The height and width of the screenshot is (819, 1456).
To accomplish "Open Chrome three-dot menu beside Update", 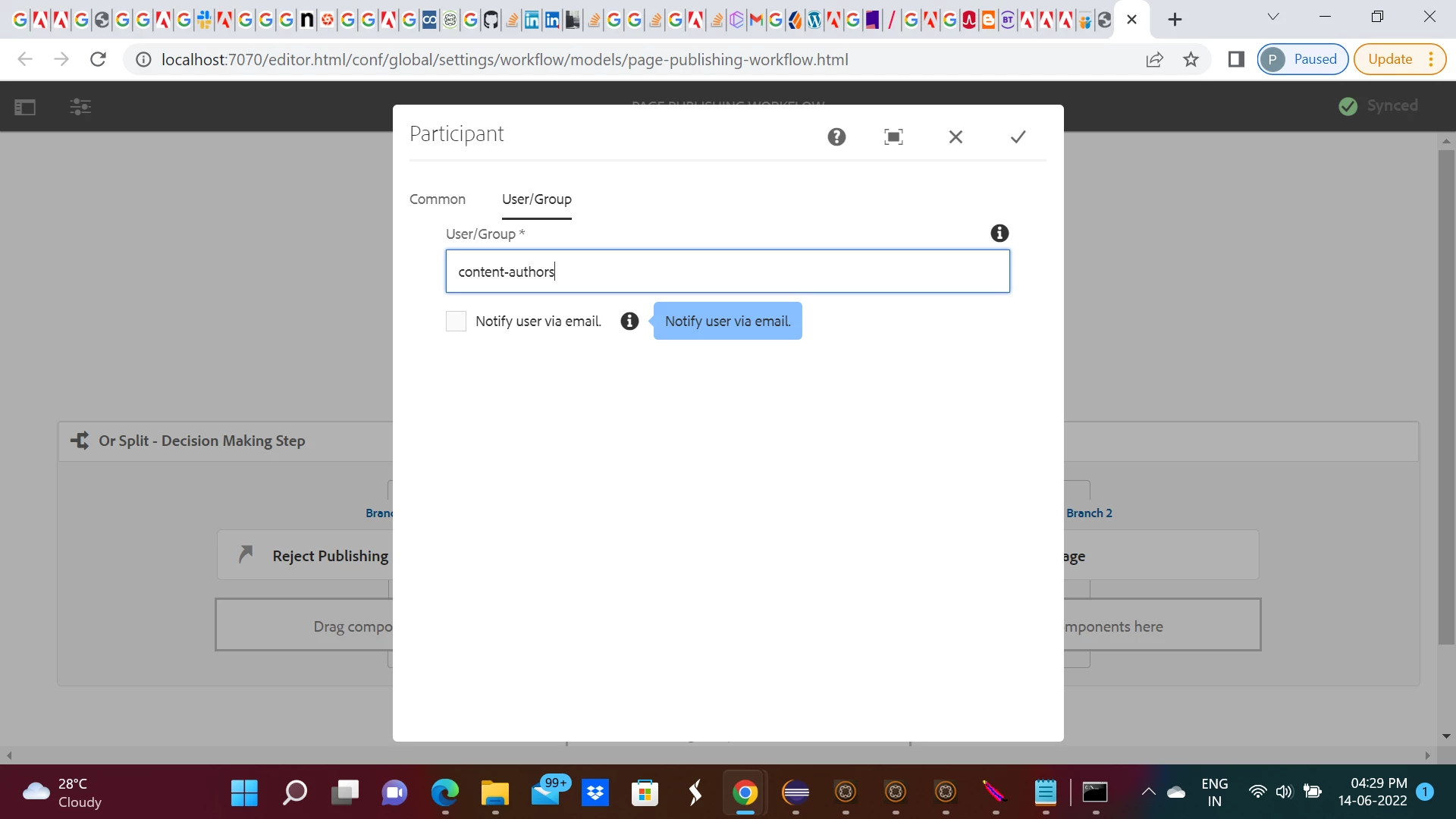I will [1431, 59].
